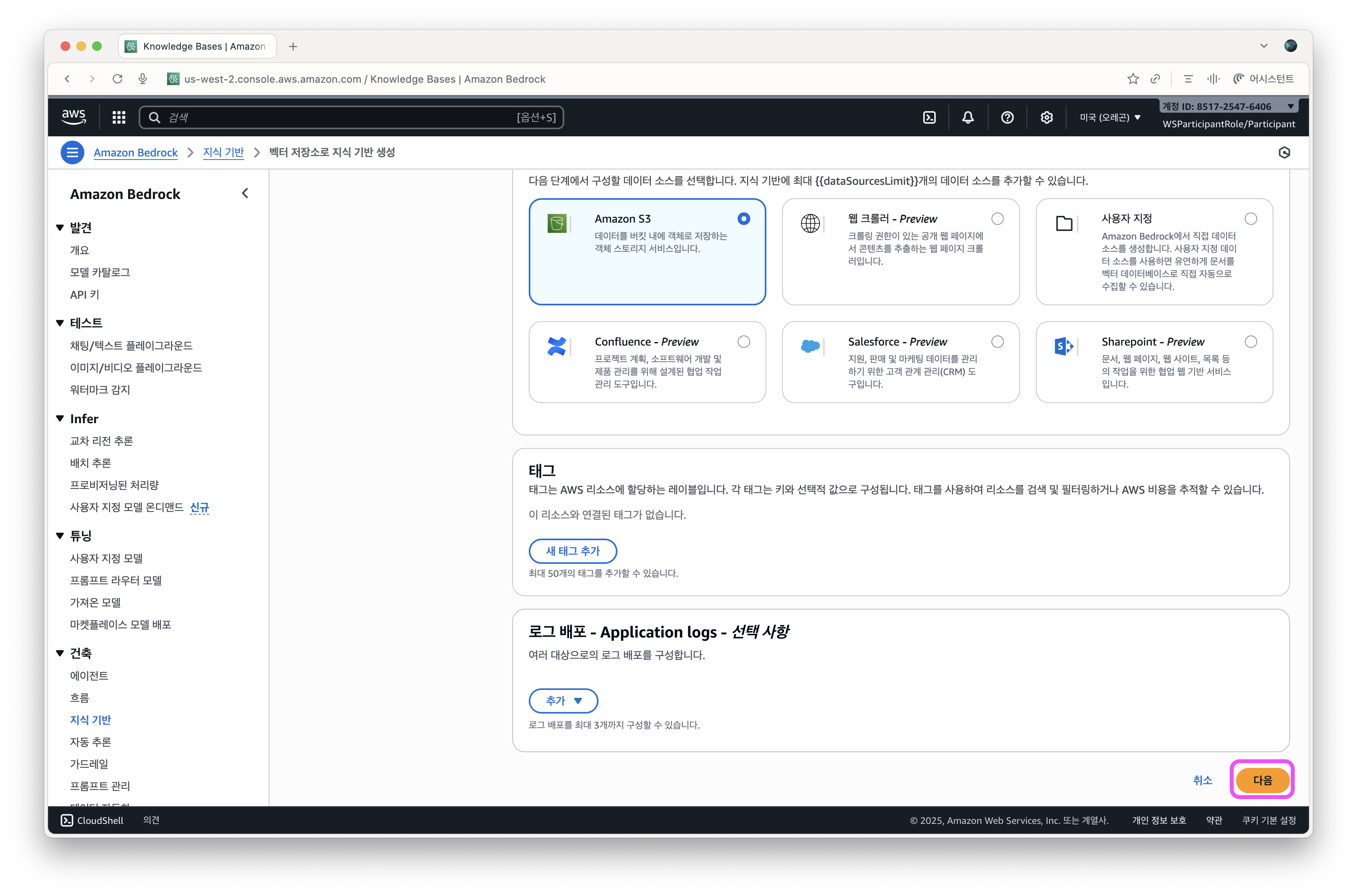Collapse the 테스트 section

tap(60, 323)
